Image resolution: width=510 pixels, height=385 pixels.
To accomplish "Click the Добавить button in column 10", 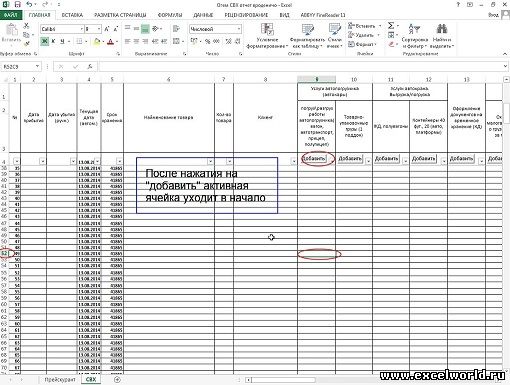I will pos(350,159).
